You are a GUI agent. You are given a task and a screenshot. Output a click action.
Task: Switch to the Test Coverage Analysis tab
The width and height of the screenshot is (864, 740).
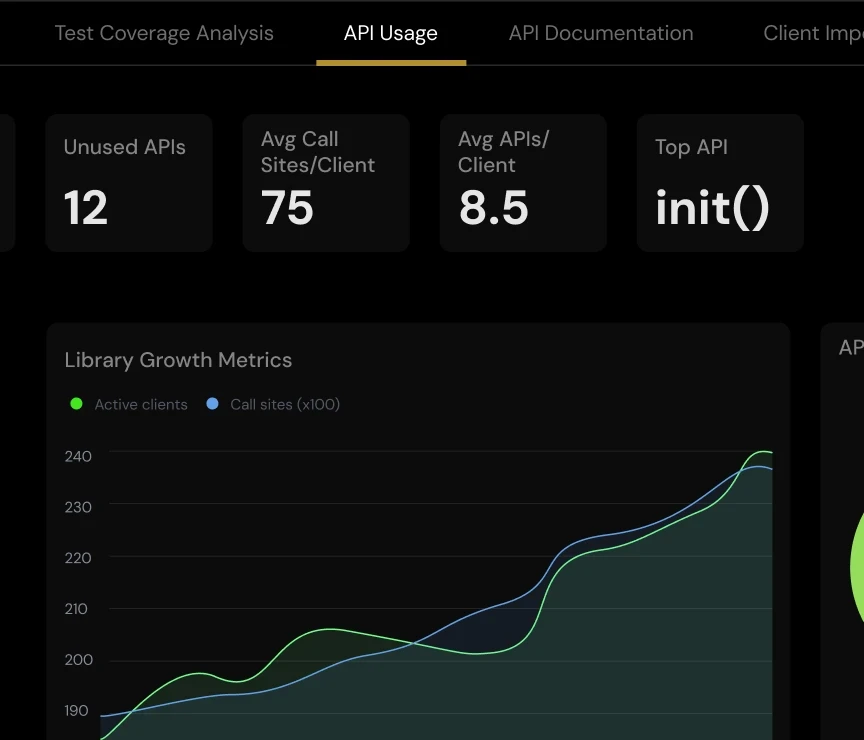coord(164,32)
